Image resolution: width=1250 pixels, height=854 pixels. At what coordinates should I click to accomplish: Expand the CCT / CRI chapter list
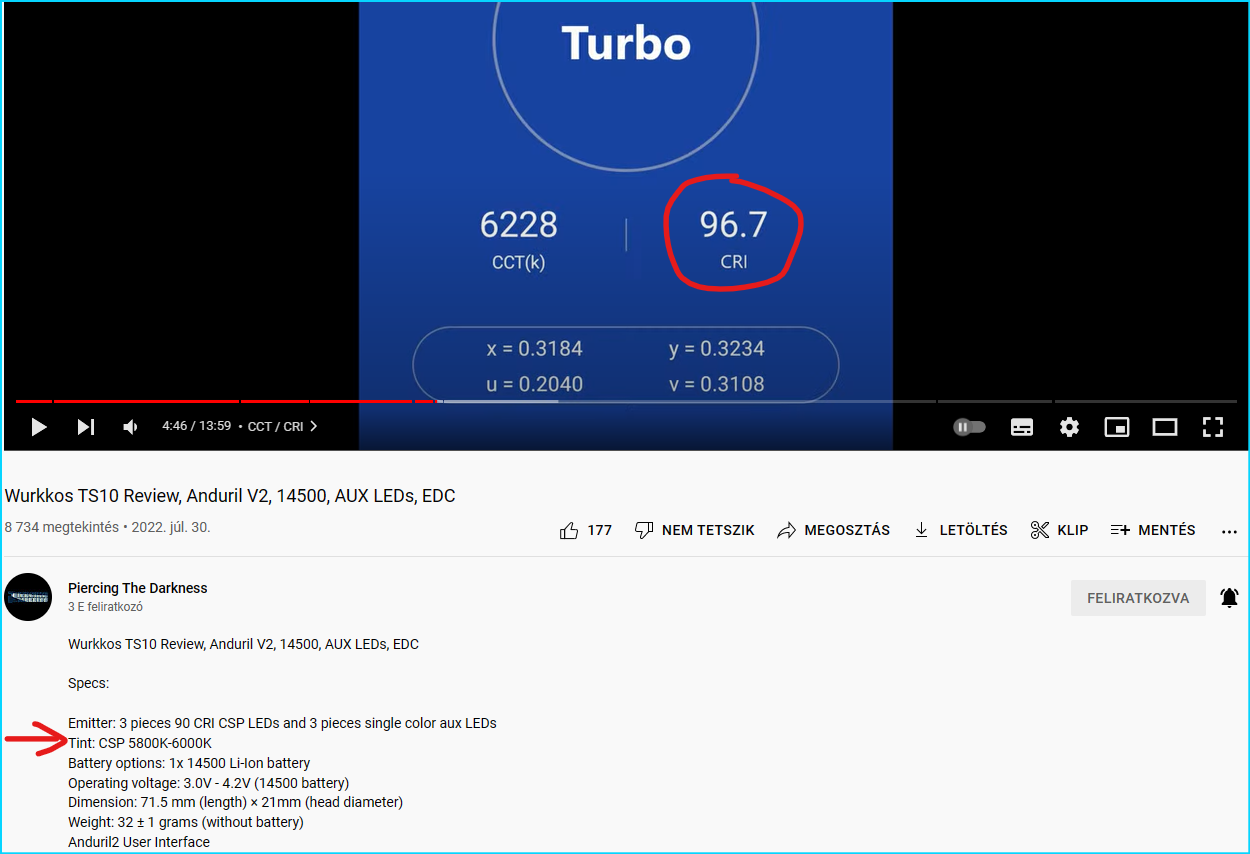pyautogui.click(x=283, y=426)
